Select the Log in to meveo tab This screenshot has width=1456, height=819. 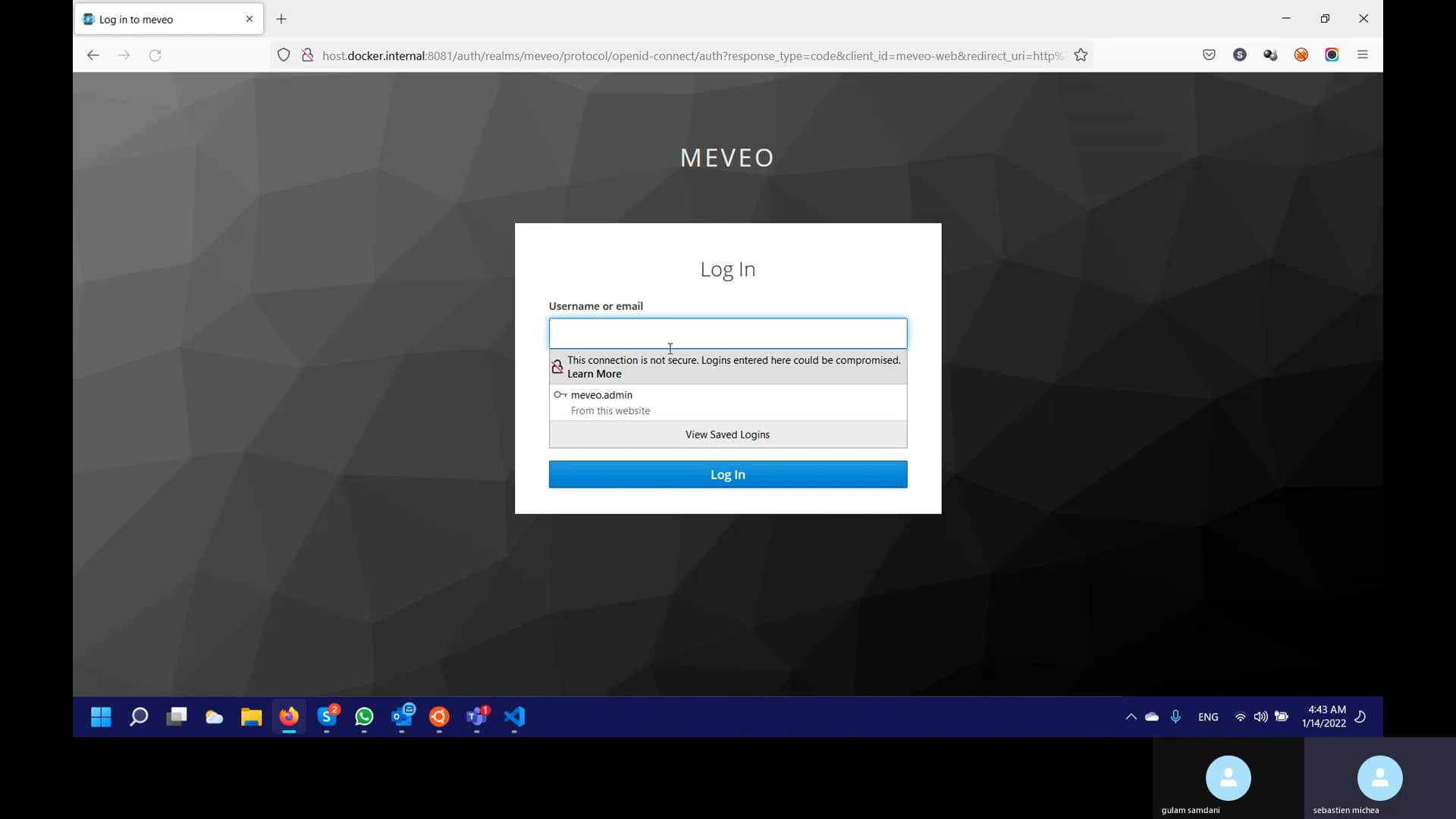168,19
